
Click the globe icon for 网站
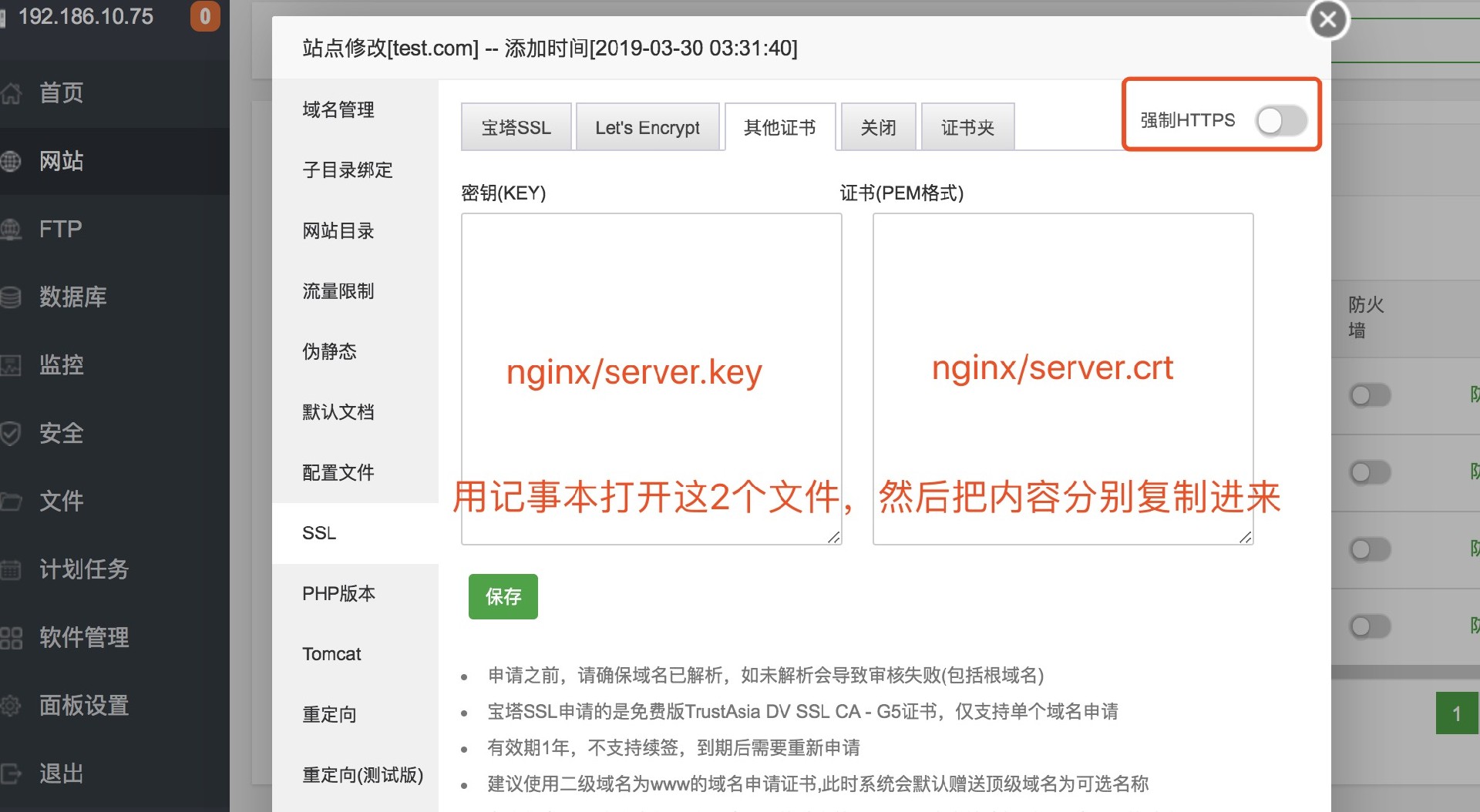pos(11,161)
